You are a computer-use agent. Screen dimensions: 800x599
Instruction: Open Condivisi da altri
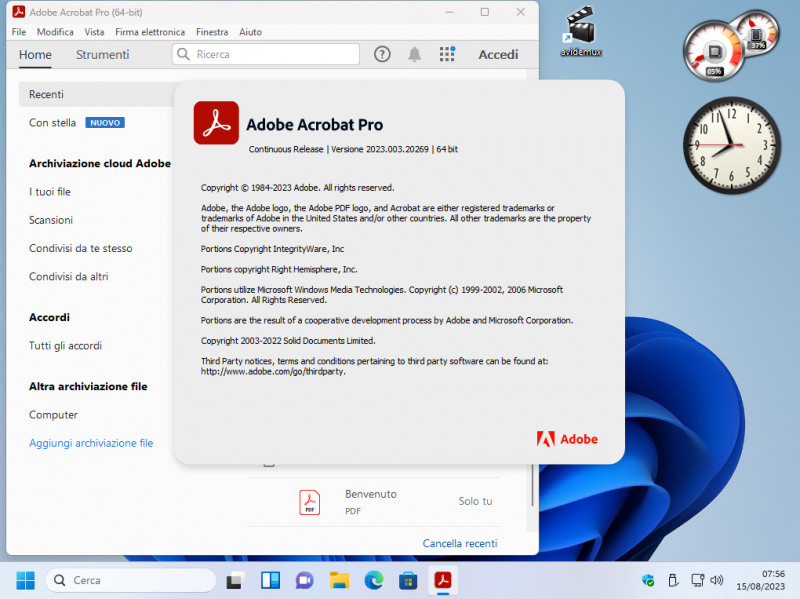tap(69, 277)
